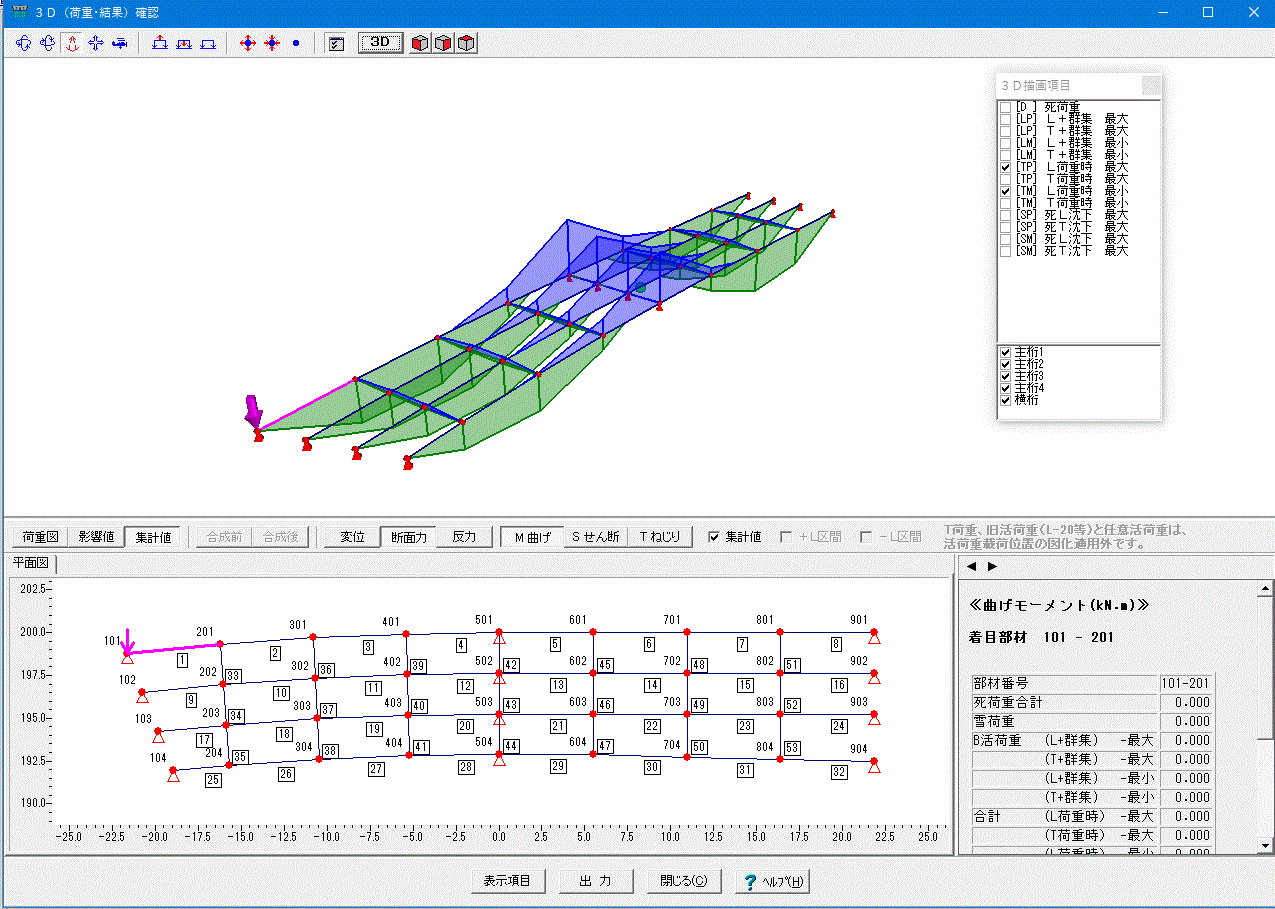Click the moment table scrollbar down arrow

[x=1265, y=845]
